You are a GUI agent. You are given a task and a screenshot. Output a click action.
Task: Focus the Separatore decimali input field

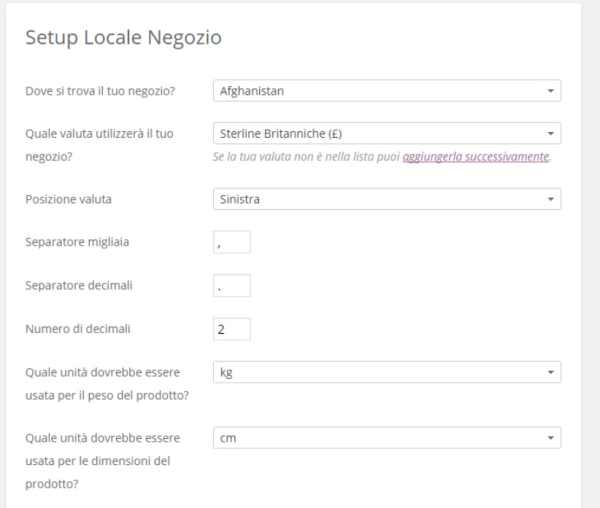[232, 285]
